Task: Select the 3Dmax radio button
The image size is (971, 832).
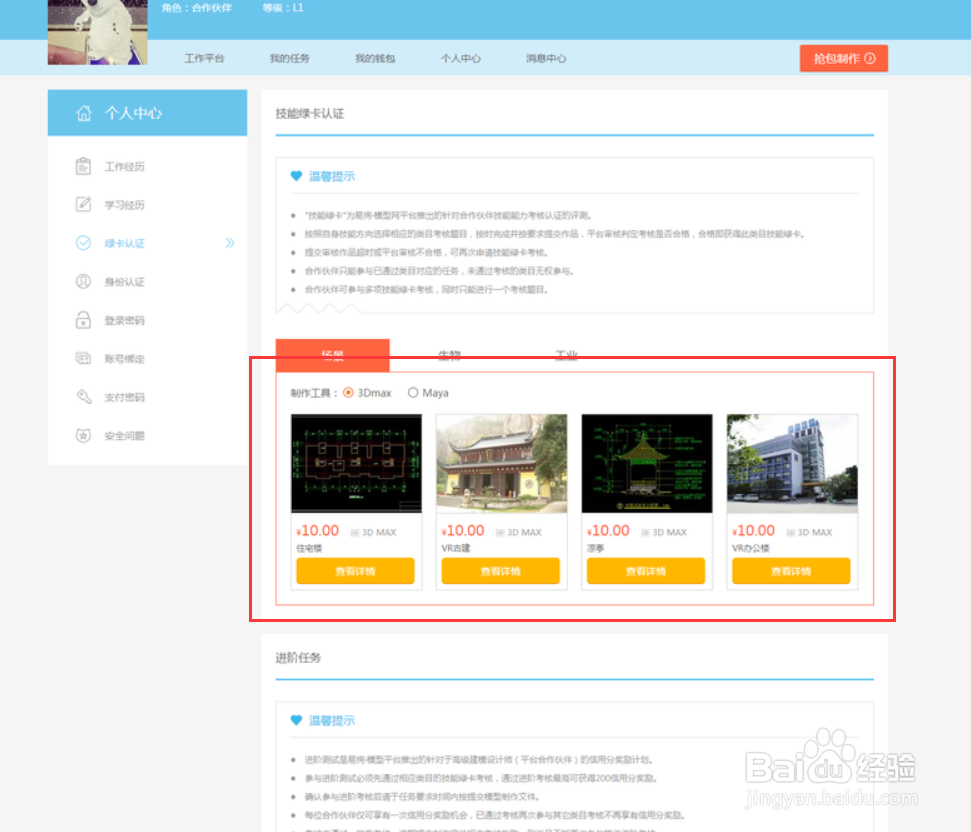Action: pyautogui.click(x=348, y=392)
